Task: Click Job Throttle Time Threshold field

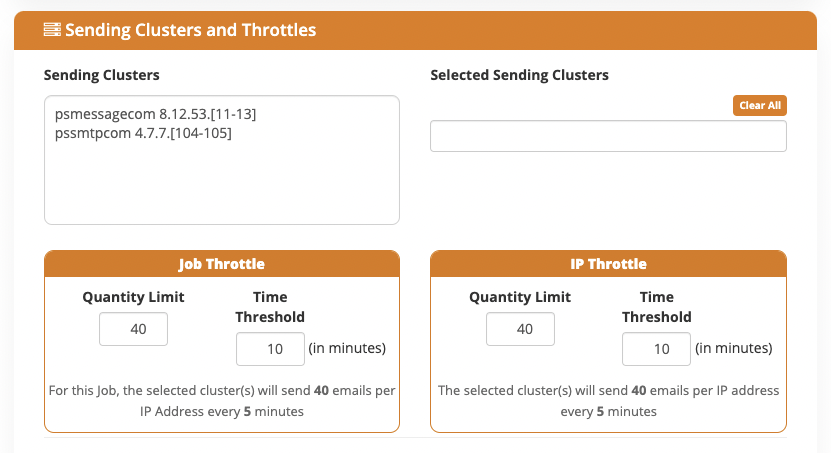Action: 270,349
